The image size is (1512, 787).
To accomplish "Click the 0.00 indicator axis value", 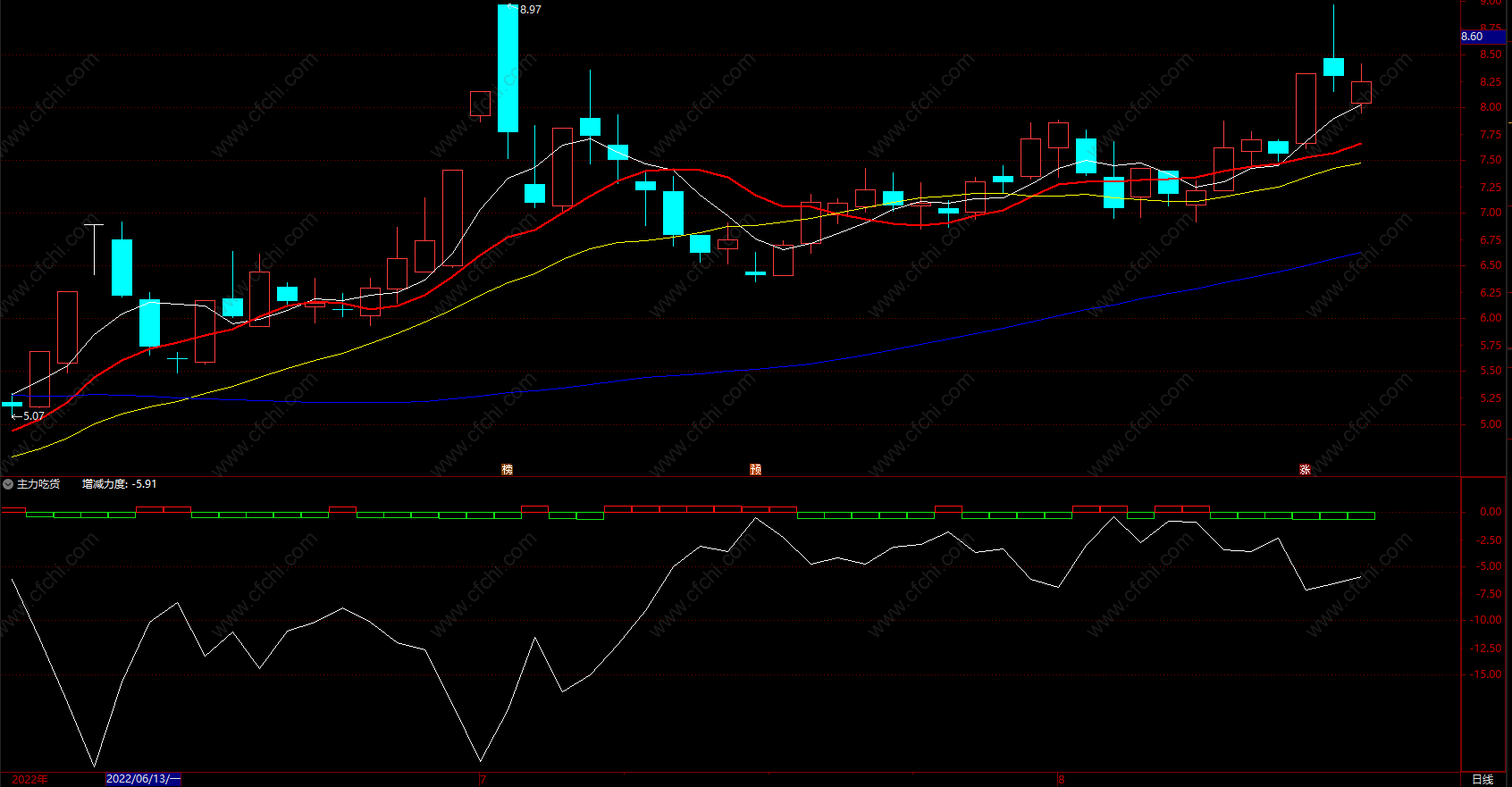I will 1491,512.
